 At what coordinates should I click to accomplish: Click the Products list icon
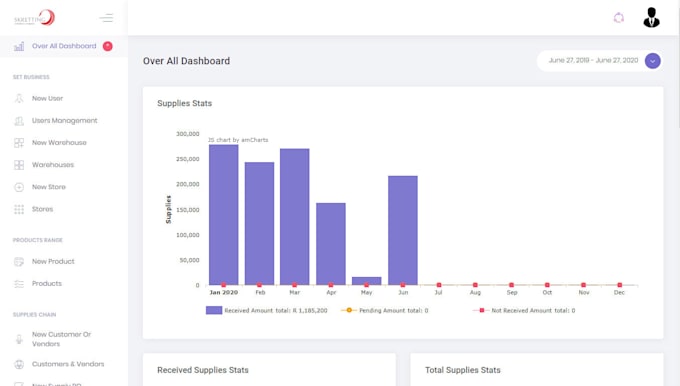19,284
